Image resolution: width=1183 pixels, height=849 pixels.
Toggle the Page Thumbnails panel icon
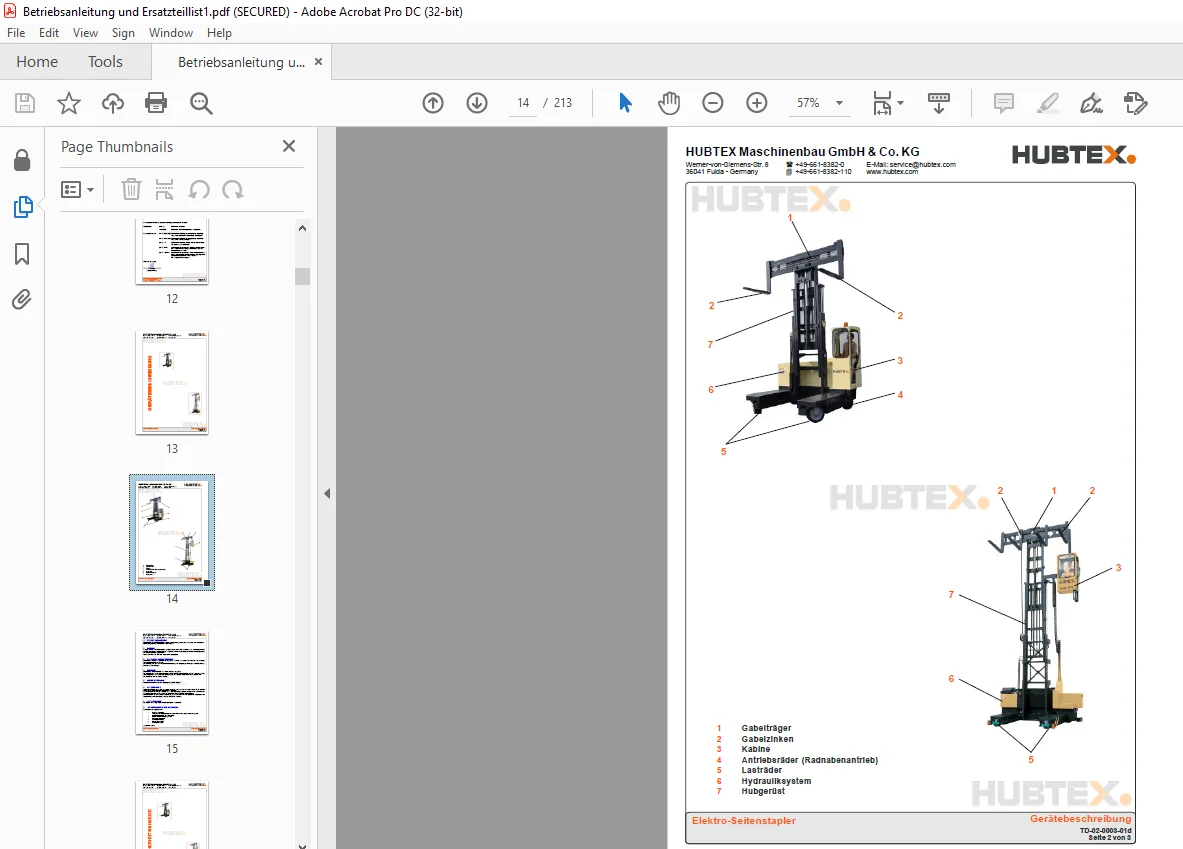click(23, 207)
